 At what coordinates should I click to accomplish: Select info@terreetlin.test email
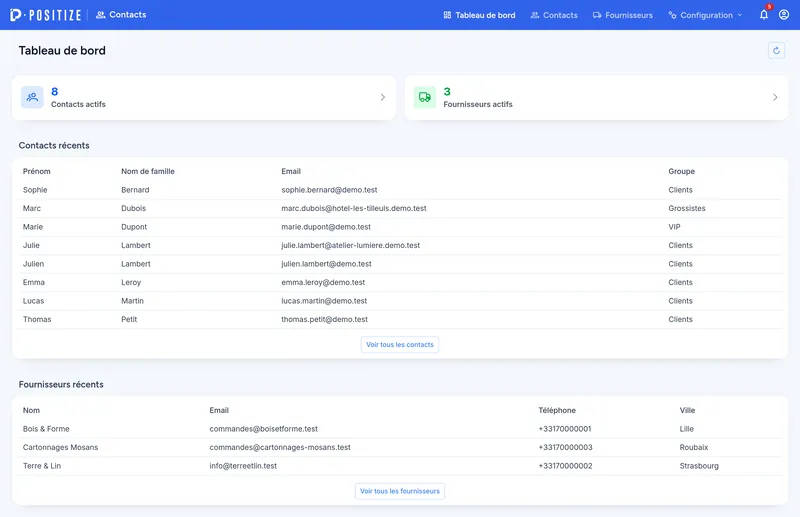(x=243, y=465)
